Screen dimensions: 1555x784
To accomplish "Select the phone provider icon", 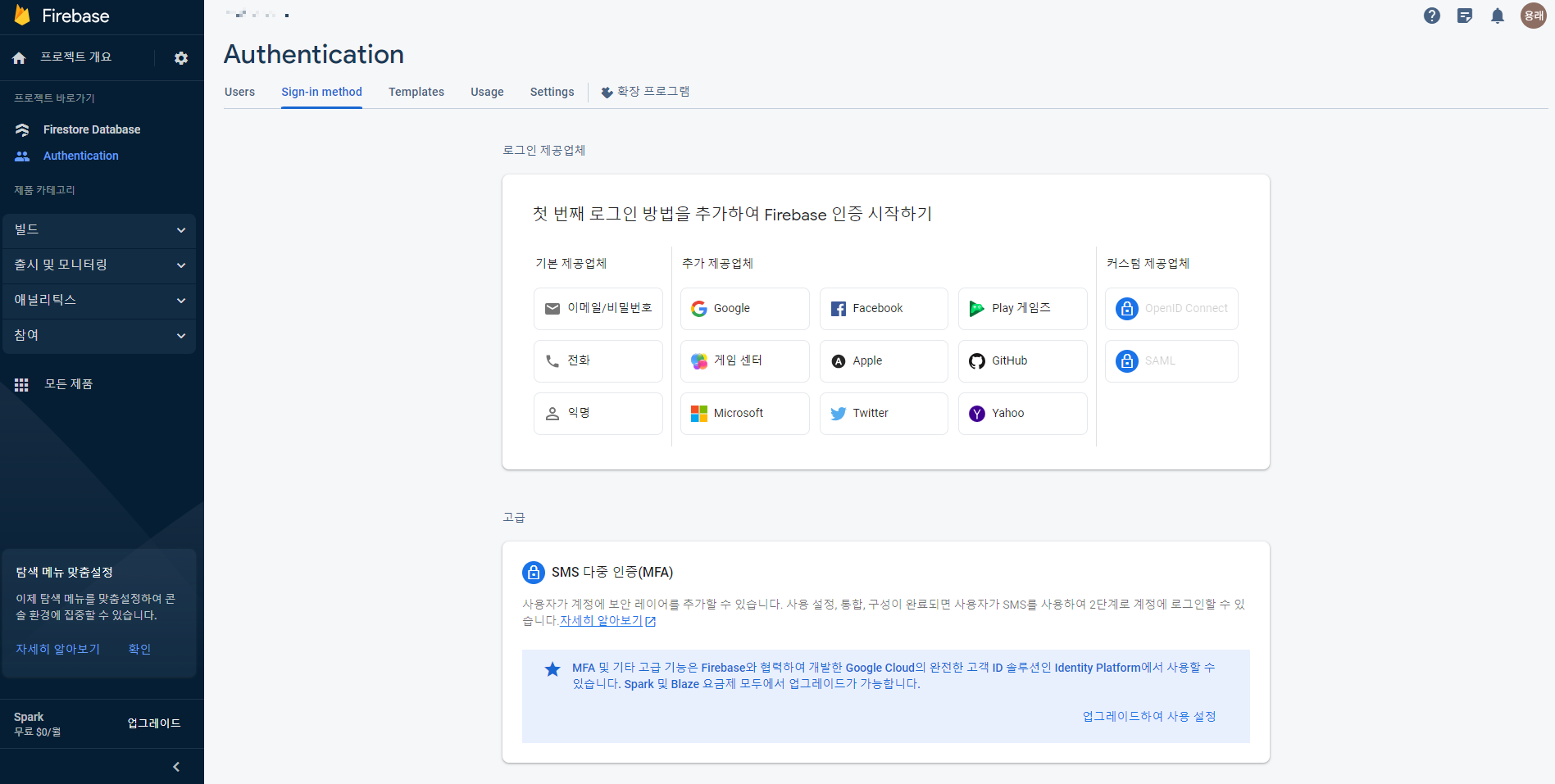I will click(x=552, y=361).
